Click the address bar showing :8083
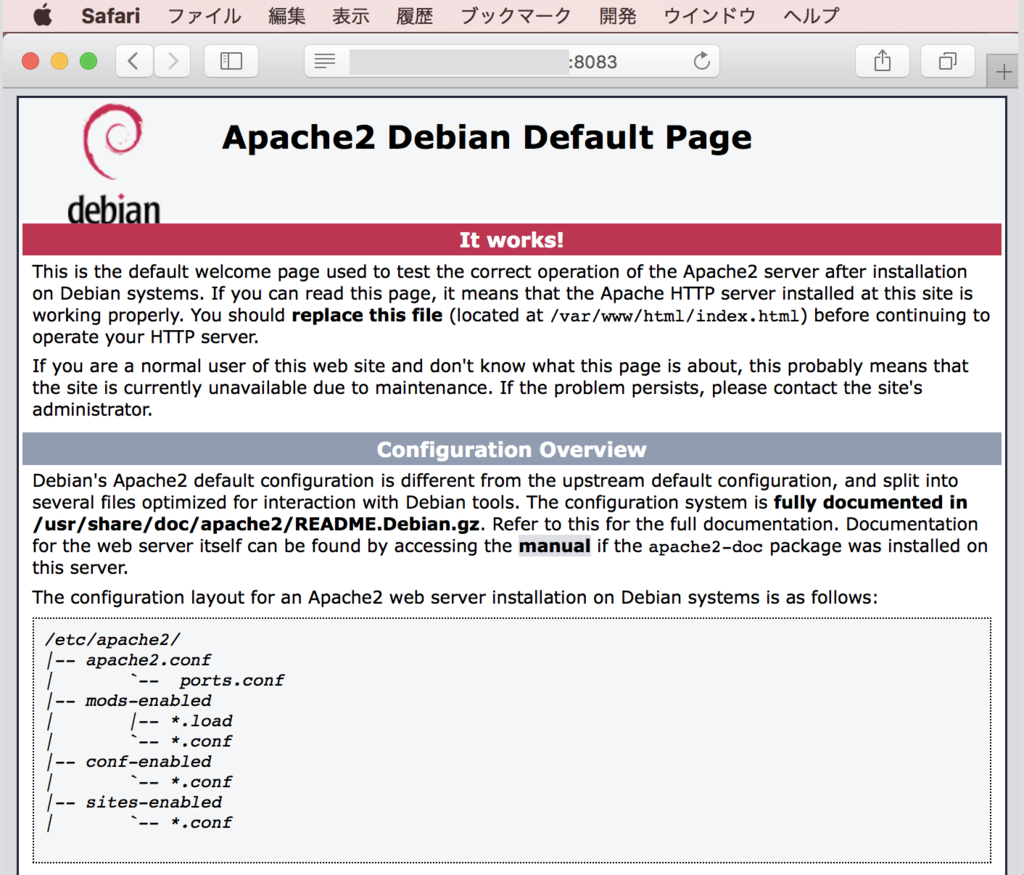The image size is (1024, 875). pos(512,61)
